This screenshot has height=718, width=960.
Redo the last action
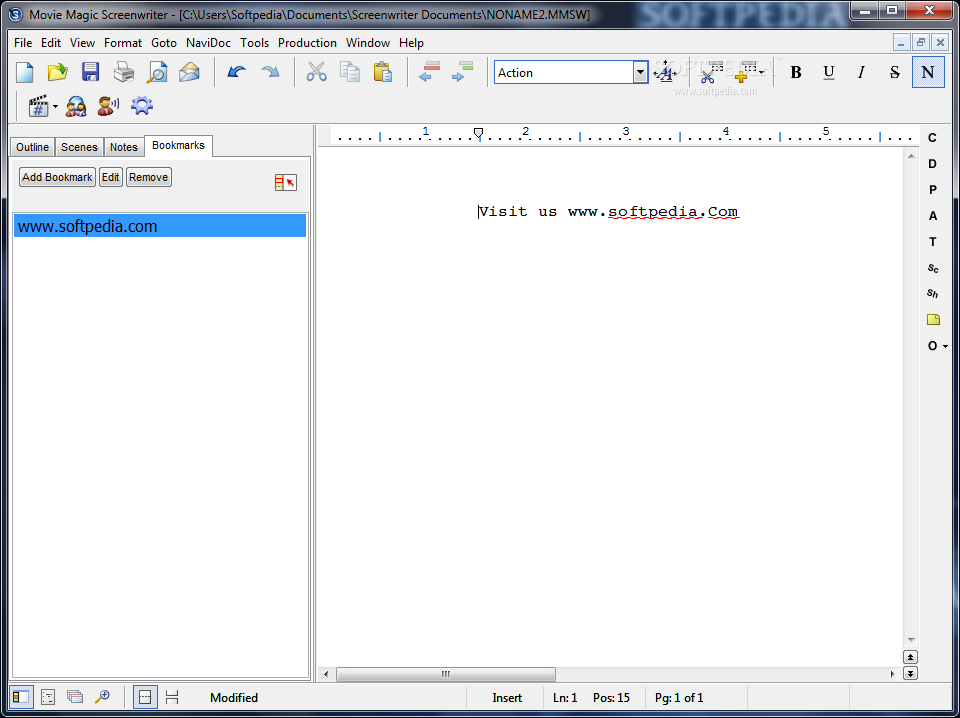click(x=270, y=72)
